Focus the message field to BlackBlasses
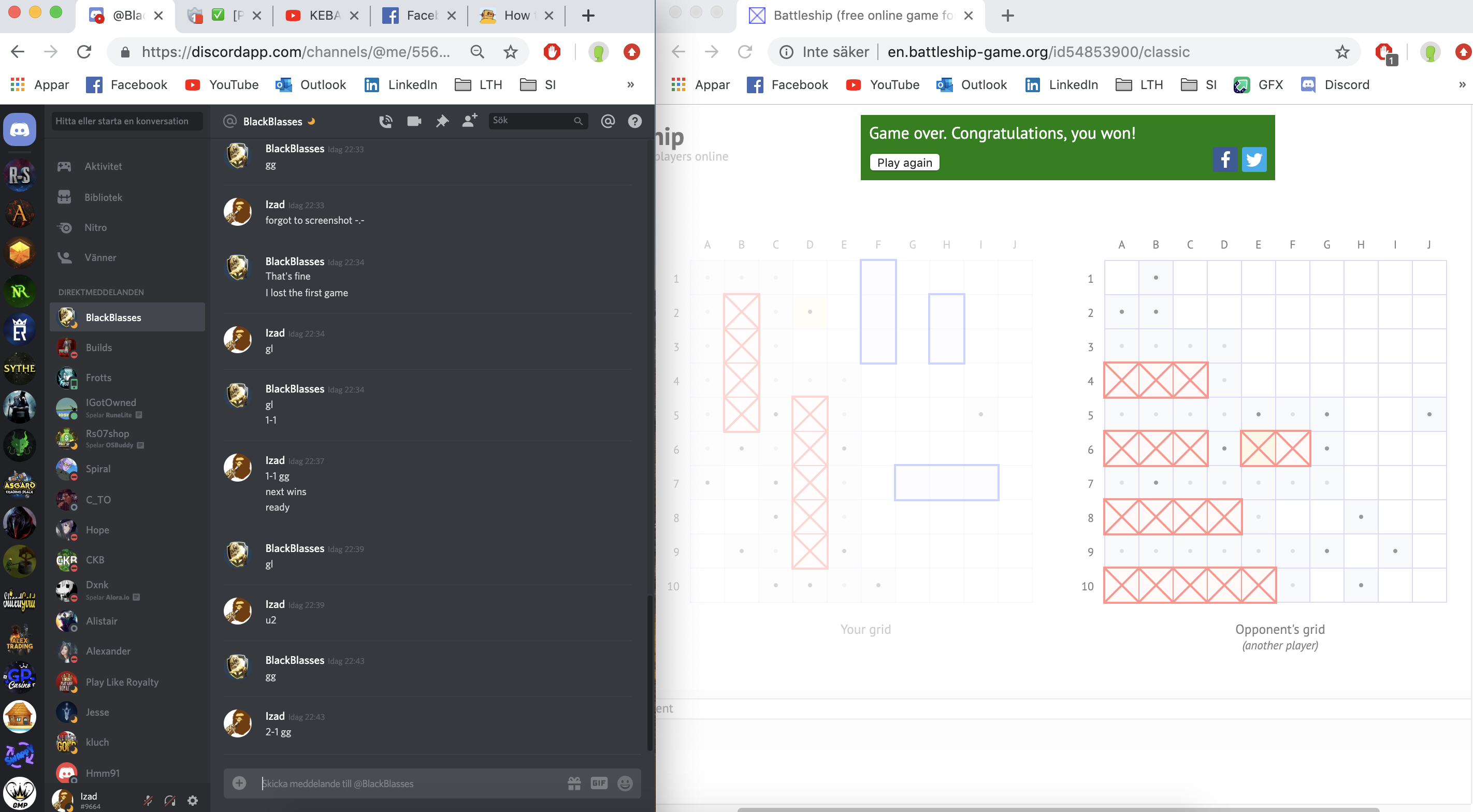This screenshot has width=1473, height=812. point(400,783)
